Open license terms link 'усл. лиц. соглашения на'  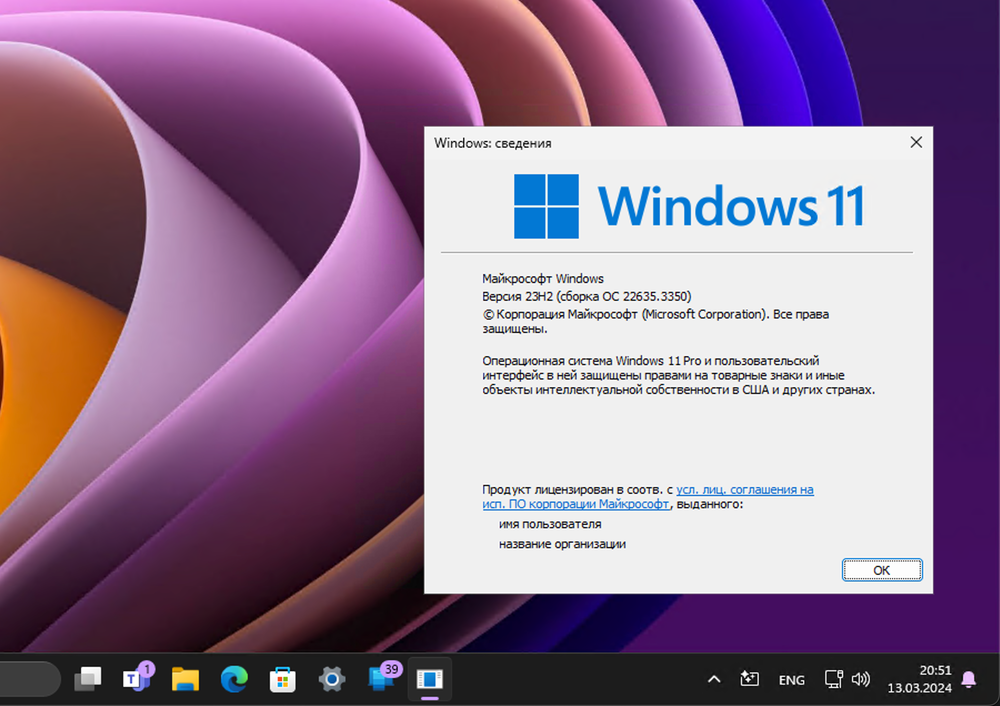pos(745,490)
